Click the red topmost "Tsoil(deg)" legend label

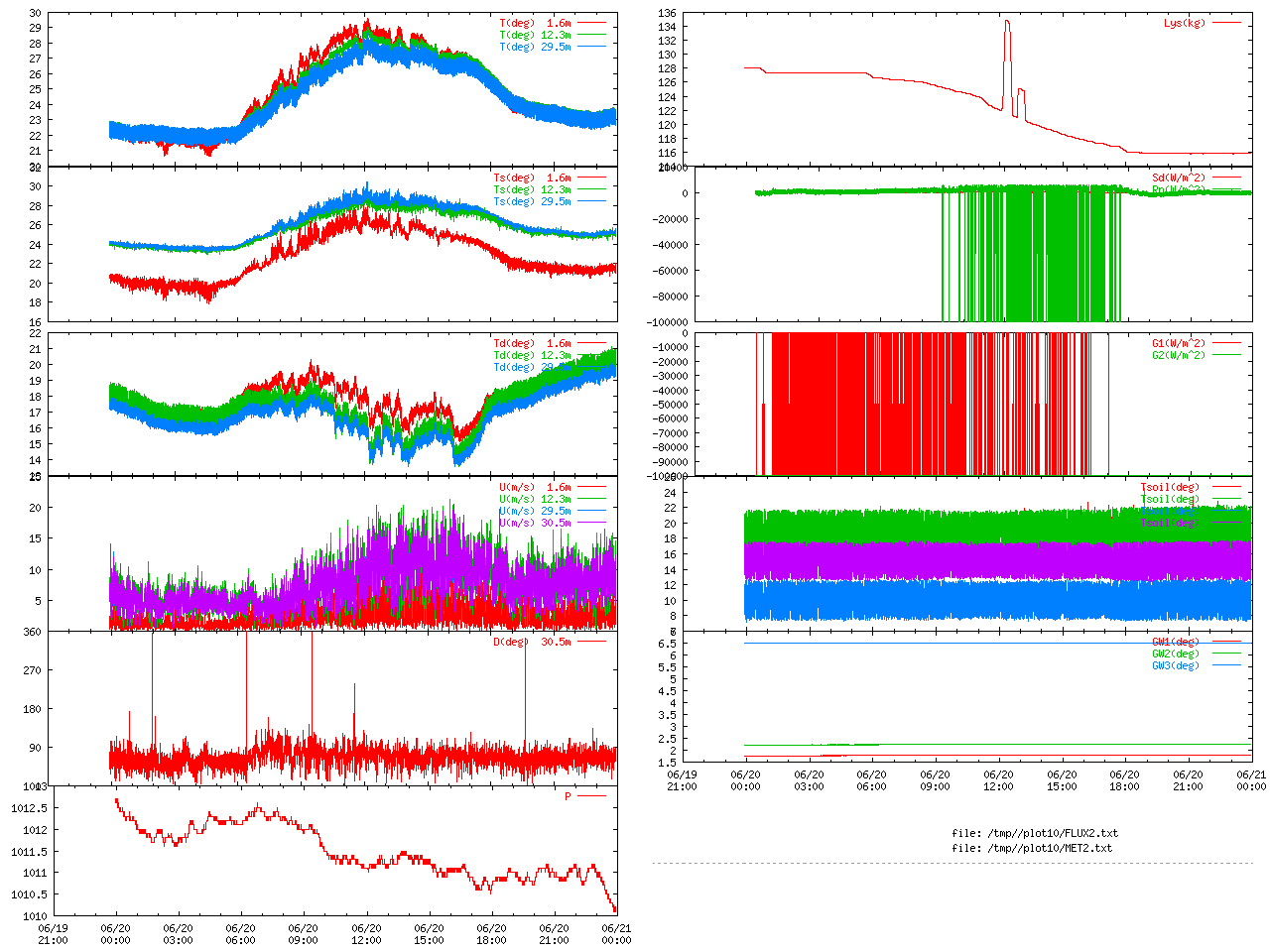coord(1170,487)
